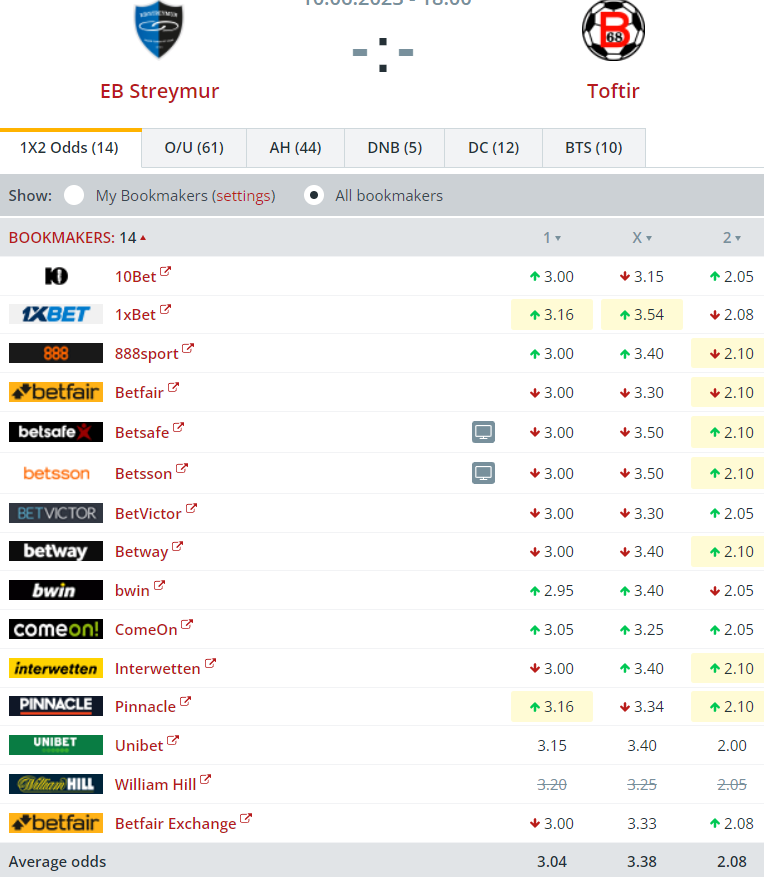Click the Betfair Exchange logo
Image resolution: width=764 pixels, height=877 pixels.
tap(56, 823)
